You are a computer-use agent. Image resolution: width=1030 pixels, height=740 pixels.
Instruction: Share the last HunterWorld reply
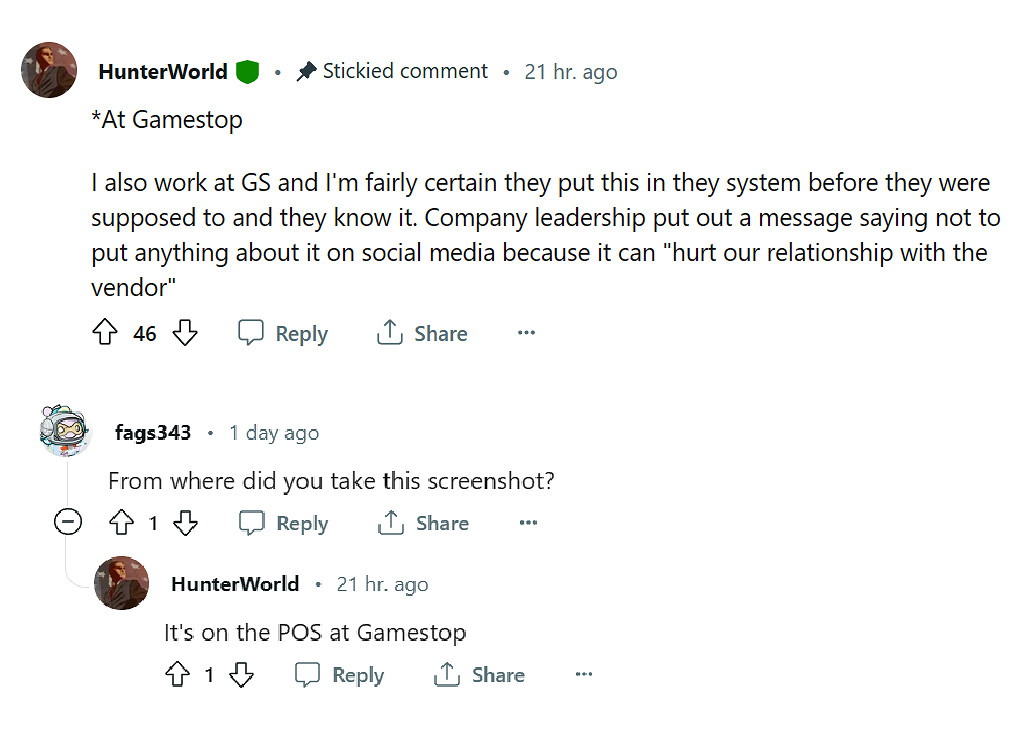click(479, 676)
